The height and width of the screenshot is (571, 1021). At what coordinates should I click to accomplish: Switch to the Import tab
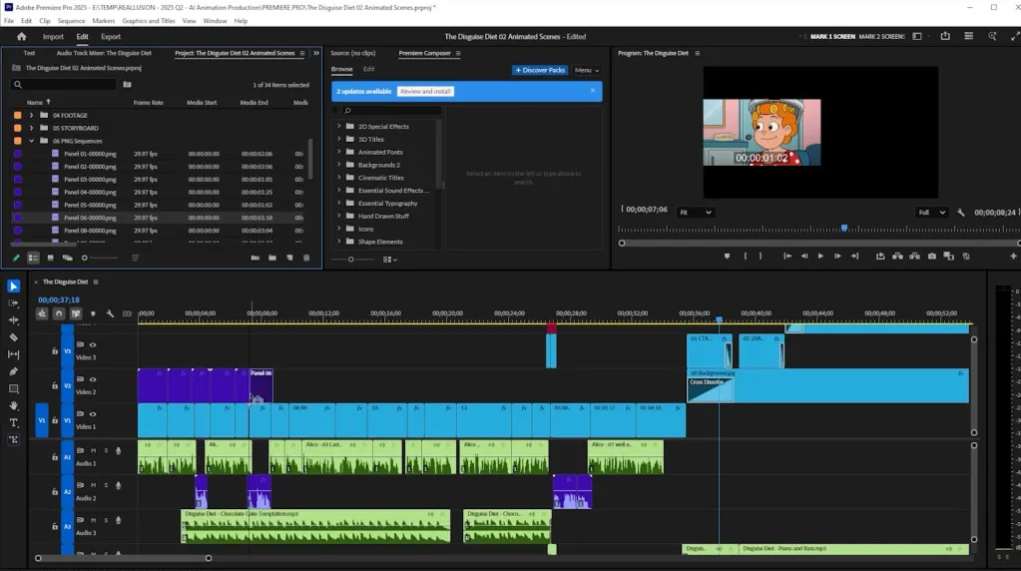(53, 36)
